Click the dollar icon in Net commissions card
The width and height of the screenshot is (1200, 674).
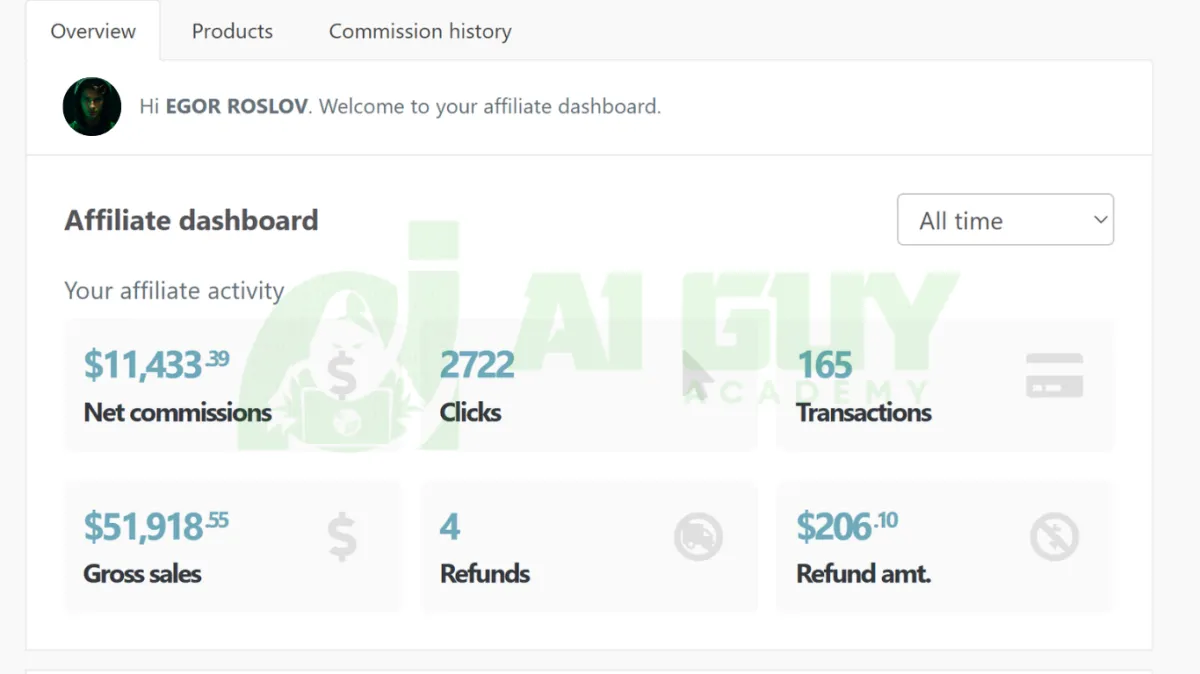click(342, 376)
